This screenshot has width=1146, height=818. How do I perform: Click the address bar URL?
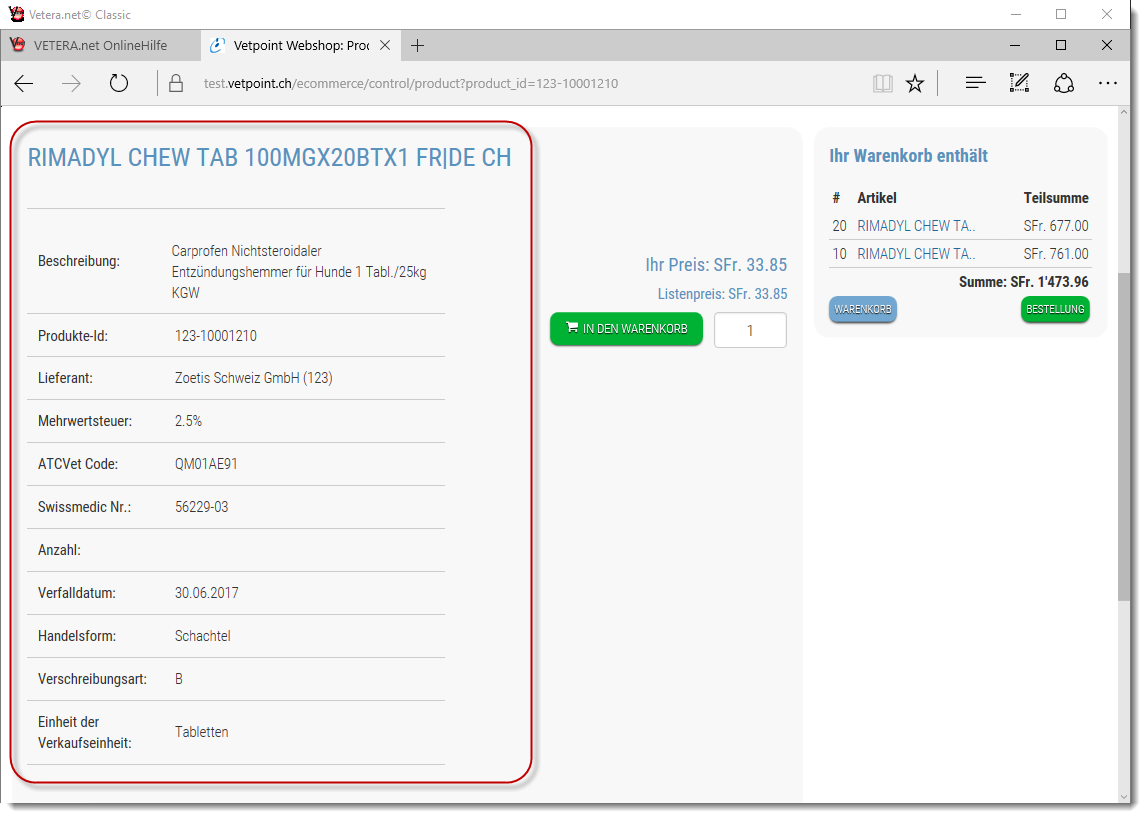[410, 84]
